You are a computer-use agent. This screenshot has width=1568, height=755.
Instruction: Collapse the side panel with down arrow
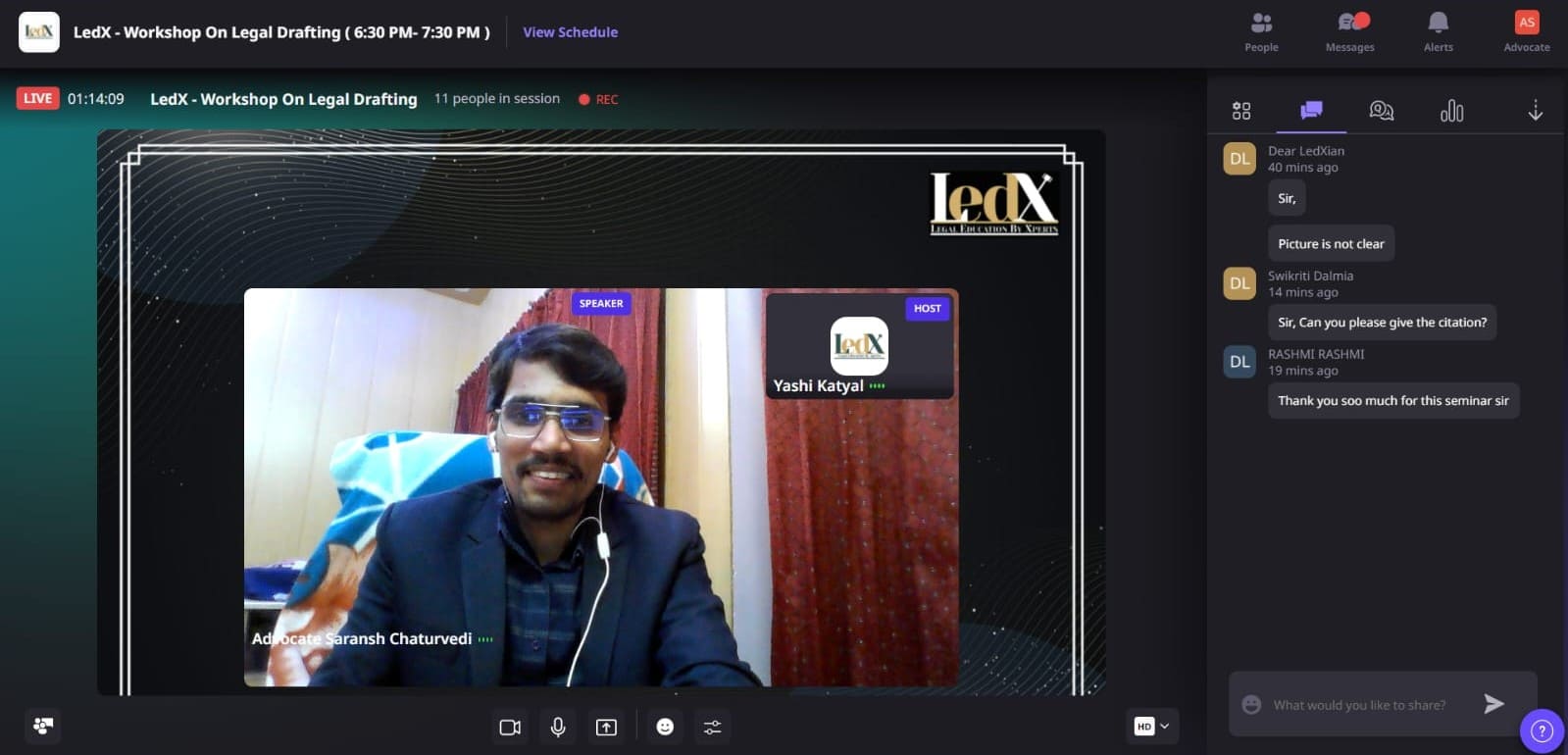[1535, 111]
